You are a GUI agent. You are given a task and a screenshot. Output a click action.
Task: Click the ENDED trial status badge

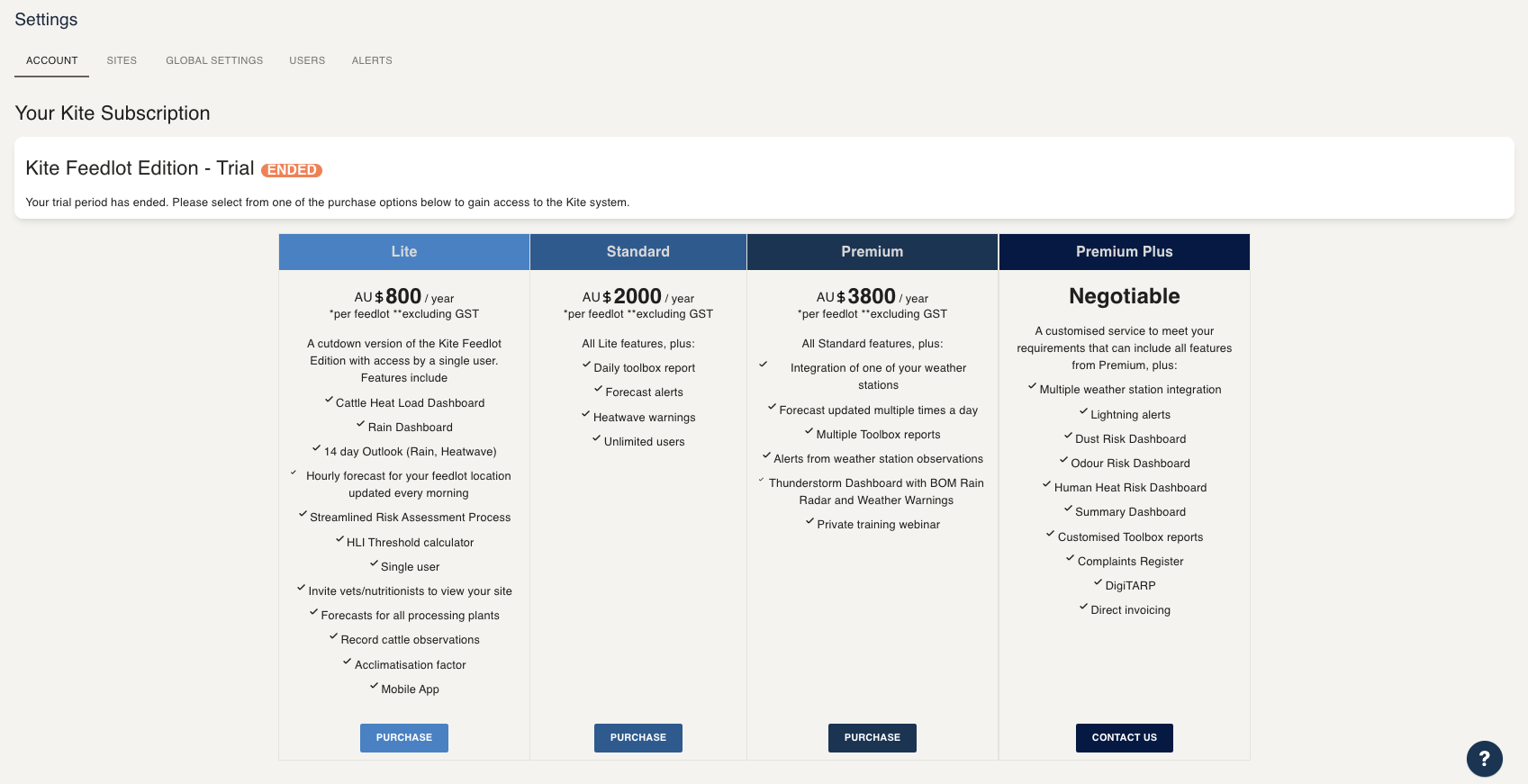tap(292, 170)
